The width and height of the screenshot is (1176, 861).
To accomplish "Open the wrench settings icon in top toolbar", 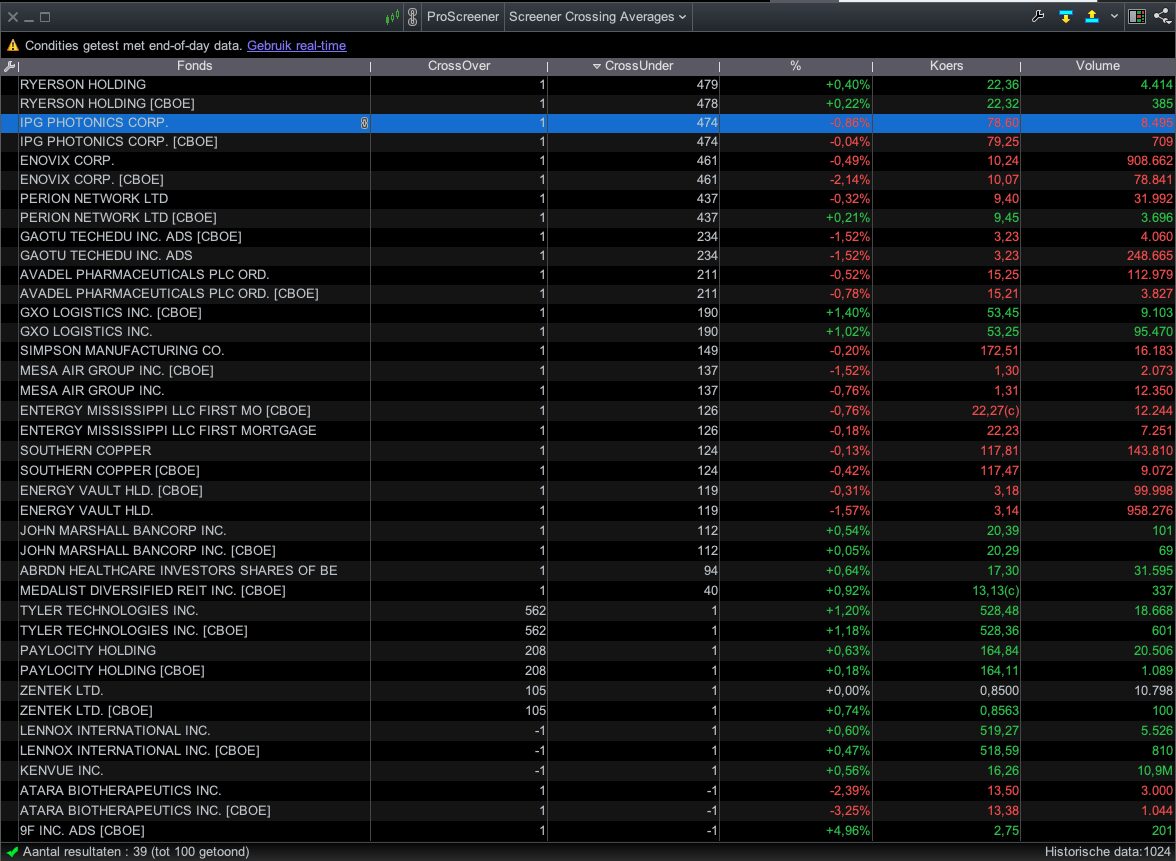I will pos(1038,16).
